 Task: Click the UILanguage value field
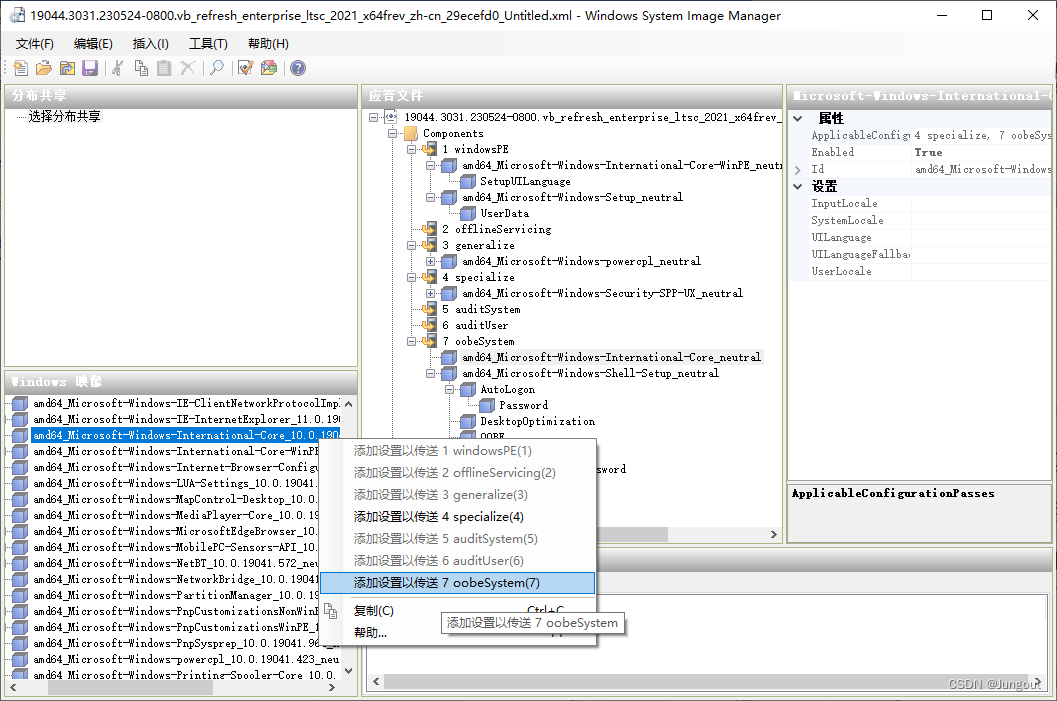[x=981, y=237]
